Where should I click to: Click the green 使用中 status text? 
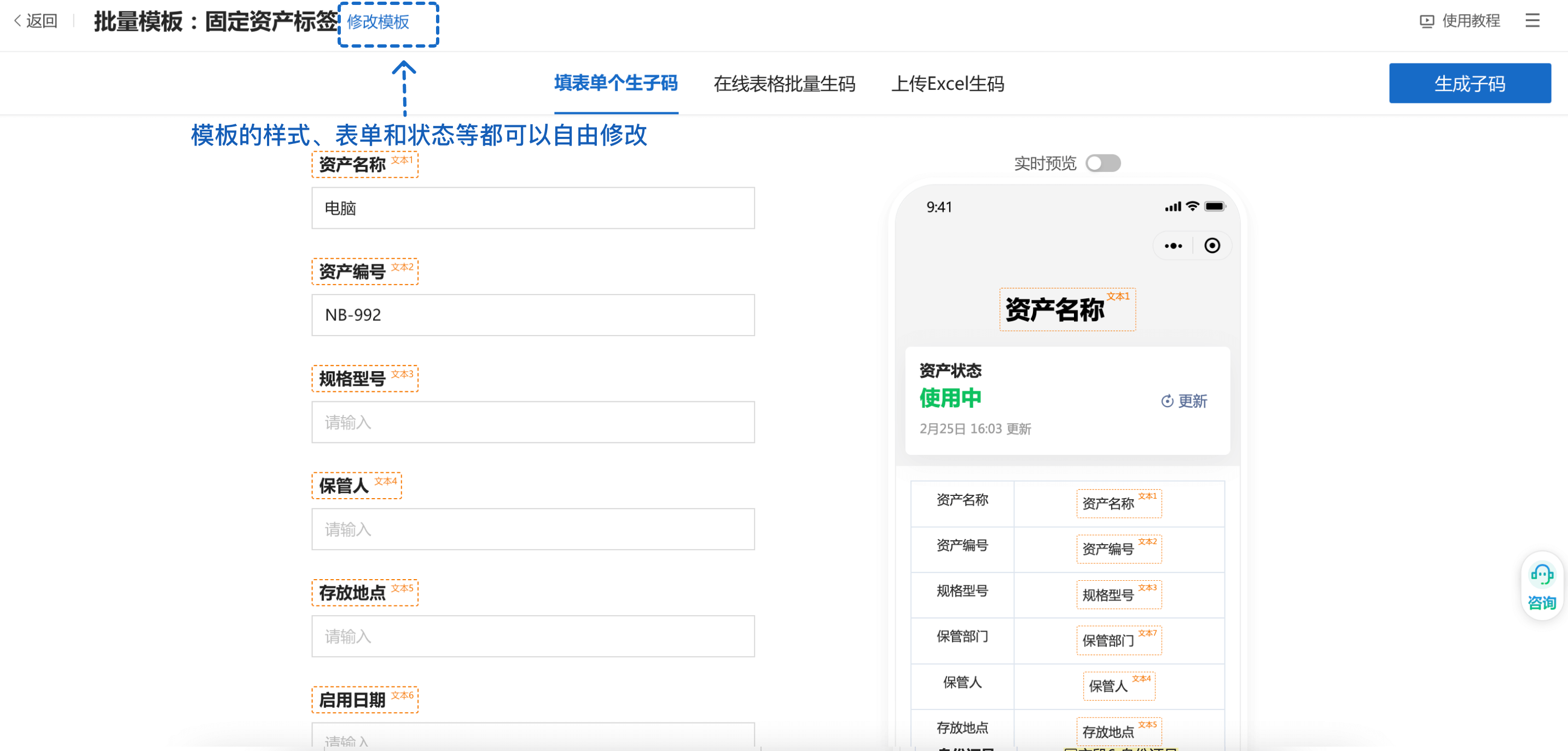[x=950, y=398]
